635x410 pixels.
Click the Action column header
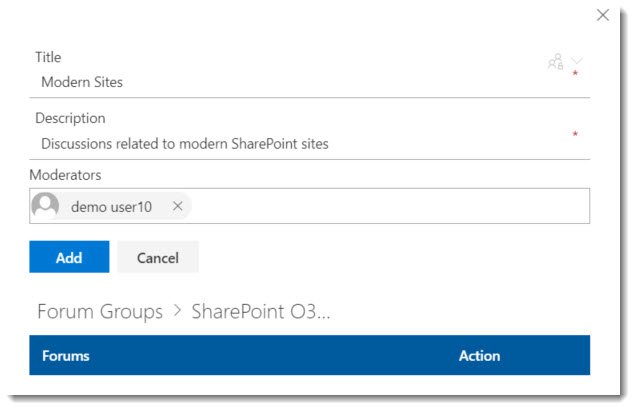(479, 356)
